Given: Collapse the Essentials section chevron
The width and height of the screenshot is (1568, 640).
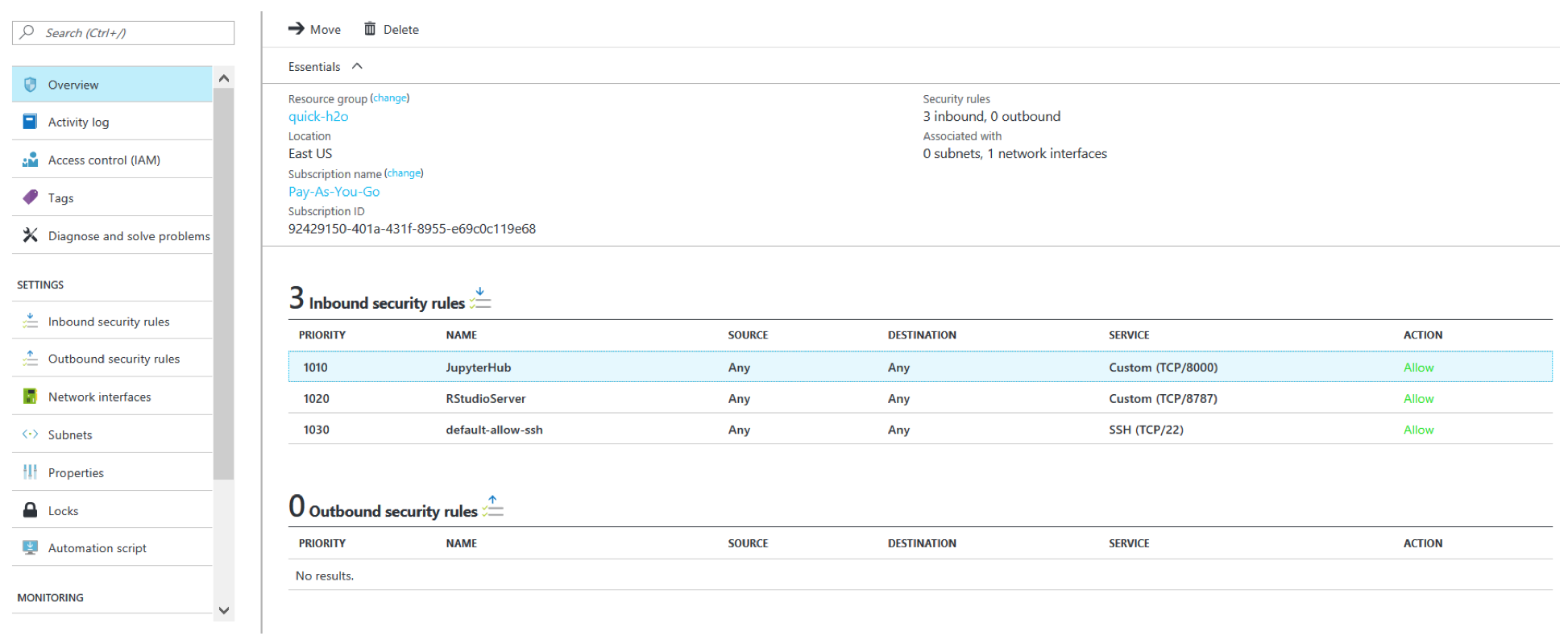Looking at the screenshot, I should click(x=357, y=66).
